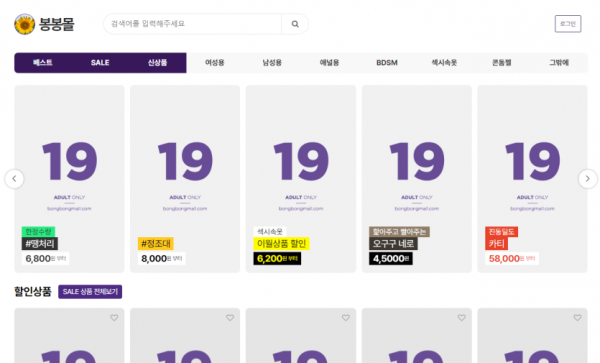Open the 섹시속옷 category tab
Image resolution: width=600 pixels, height=363 pixels.
(444, 63)
